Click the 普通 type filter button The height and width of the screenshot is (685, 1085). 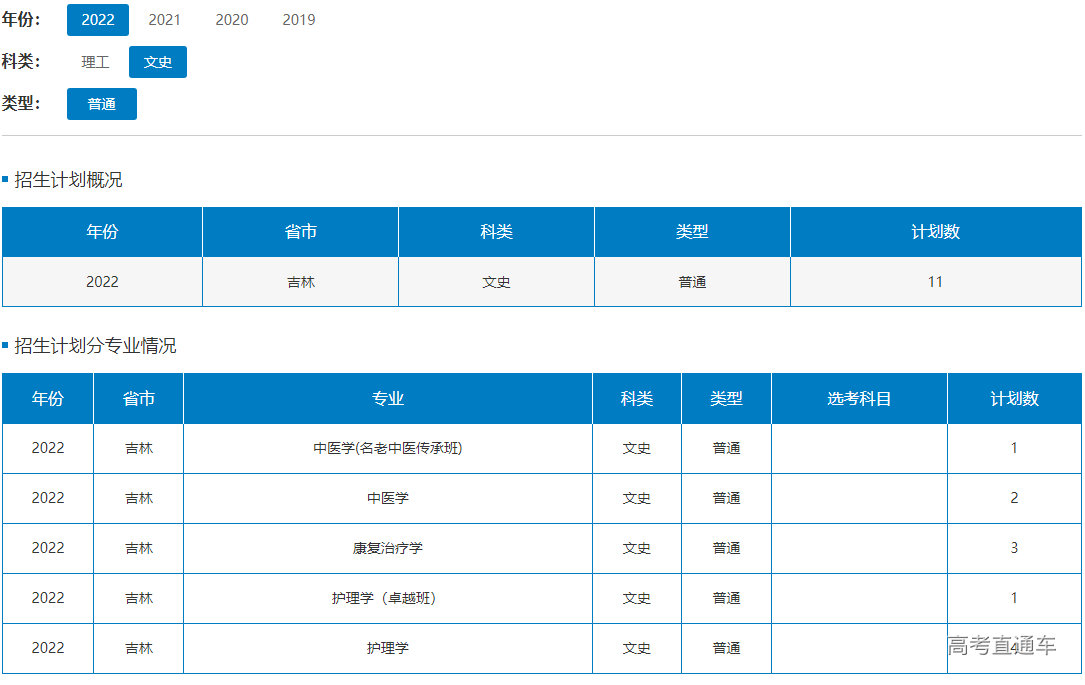click(102, 104)
